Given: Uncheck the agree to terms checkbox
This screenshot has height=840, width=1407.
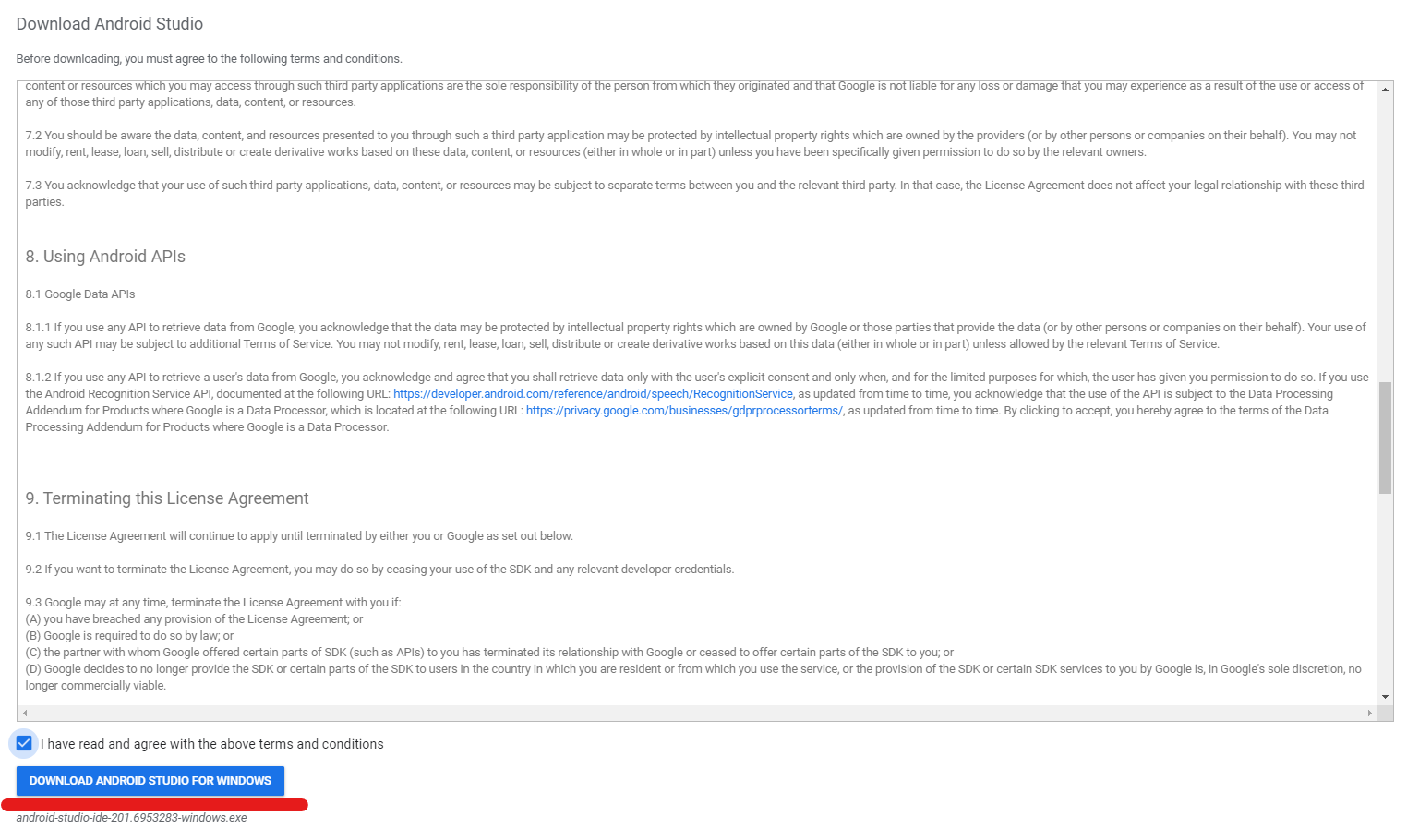Looking at the screenshot, I should click(x=24, y=743).
